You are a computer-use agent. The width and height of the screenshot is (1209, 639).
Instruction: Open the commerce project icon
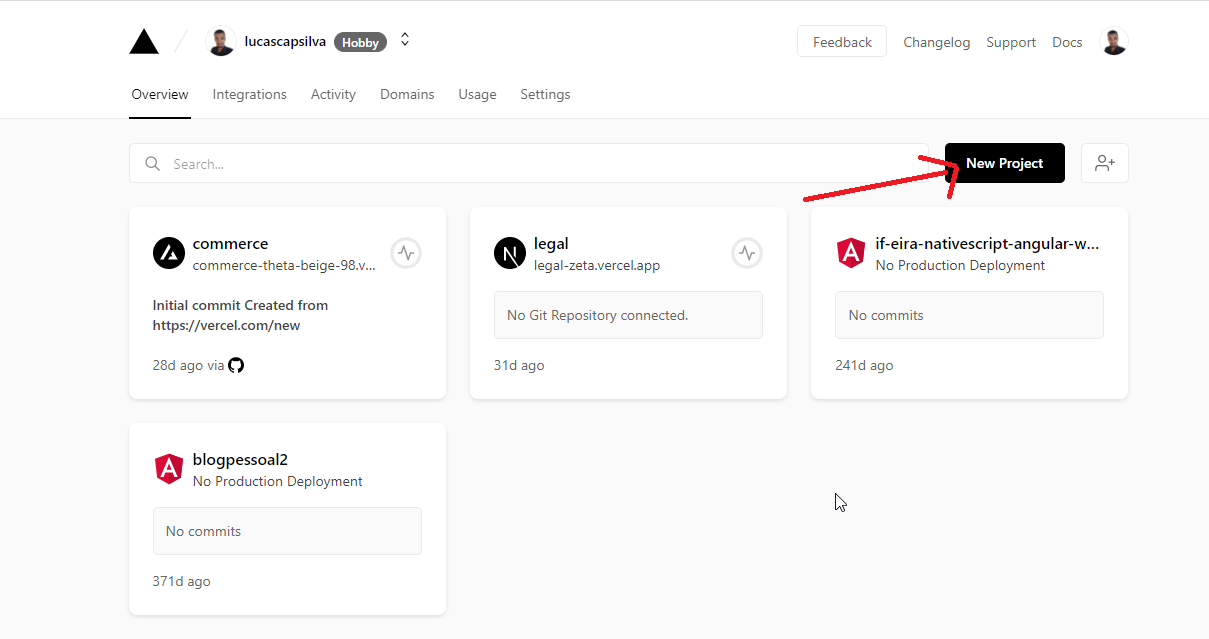coord(169,253)
